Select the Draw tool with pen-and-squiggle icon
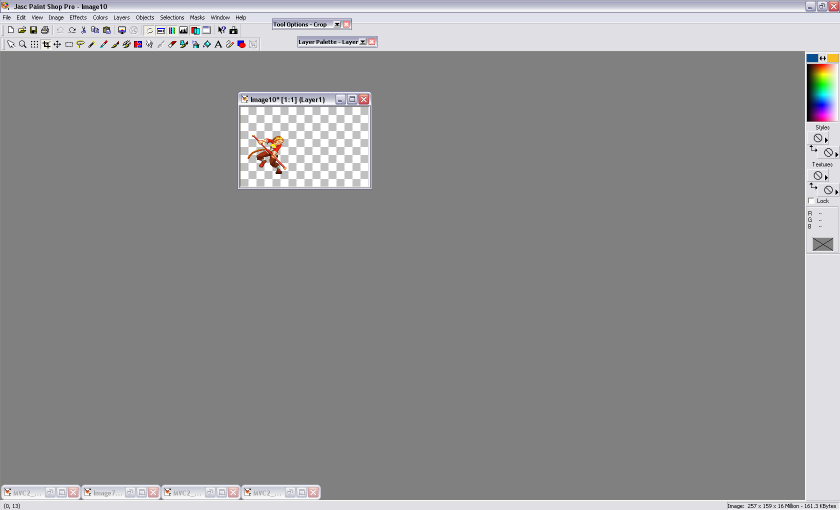This screenshot has width=840, height=510. (229, 44)
